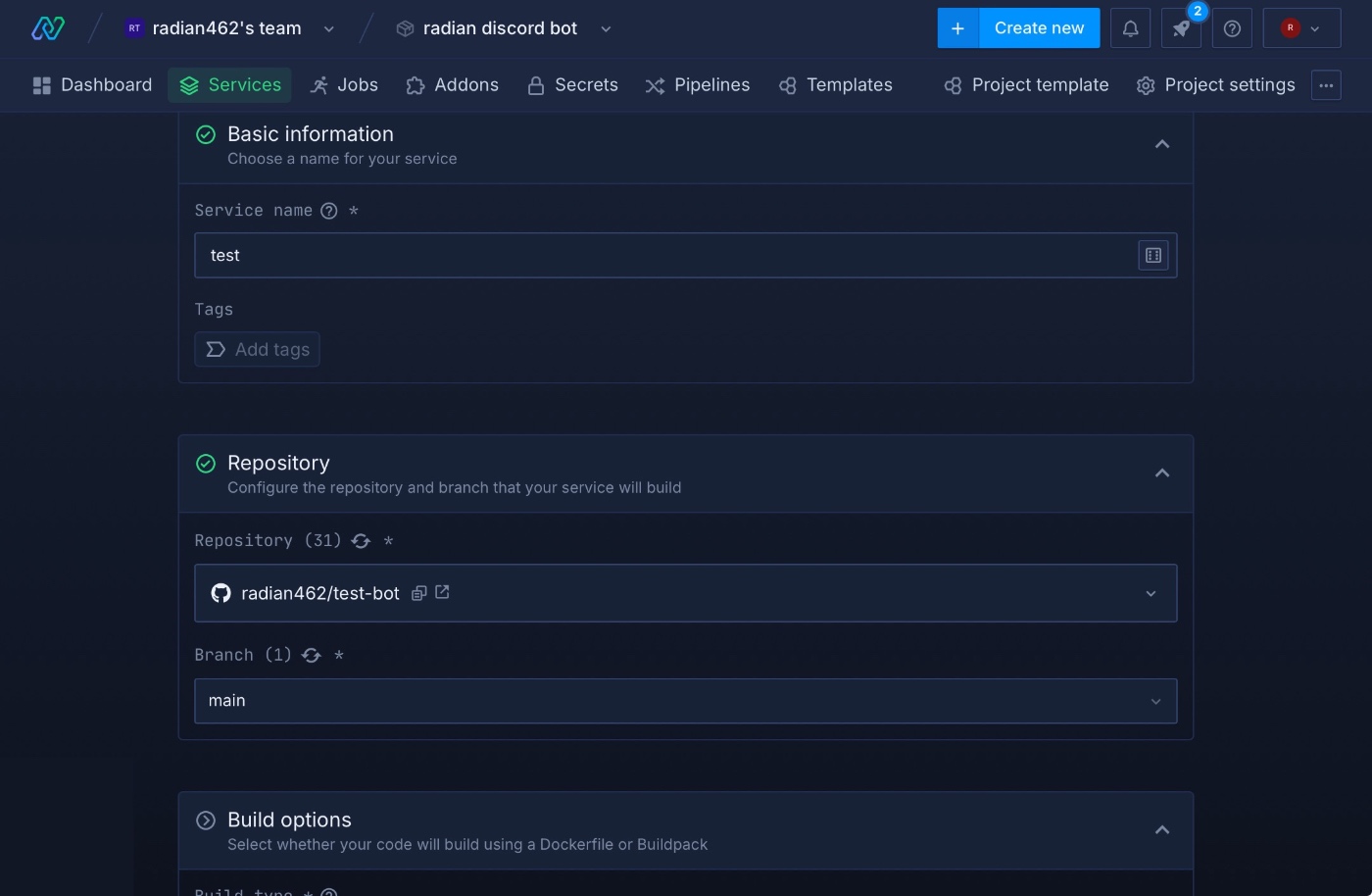Collapse the Basic information section
This screenshot has height=896, width=1372.
1162,144
